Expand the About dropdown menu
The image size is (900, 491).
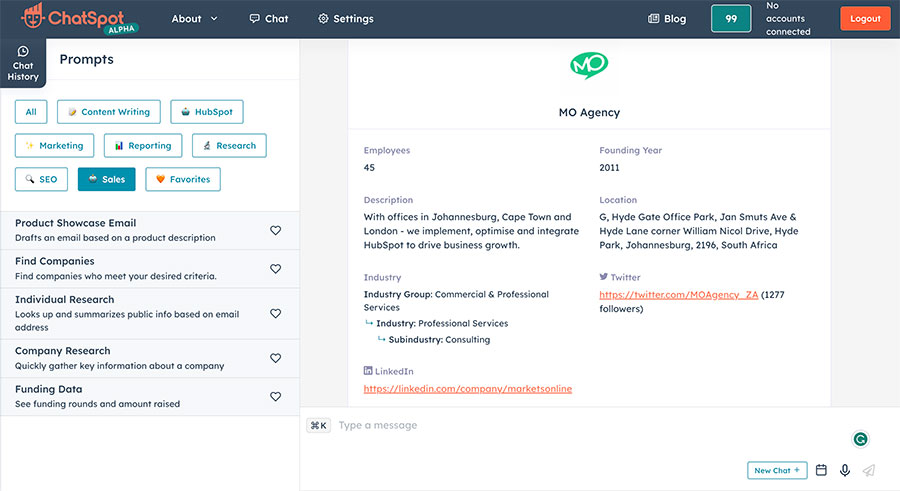click(195, 19)
